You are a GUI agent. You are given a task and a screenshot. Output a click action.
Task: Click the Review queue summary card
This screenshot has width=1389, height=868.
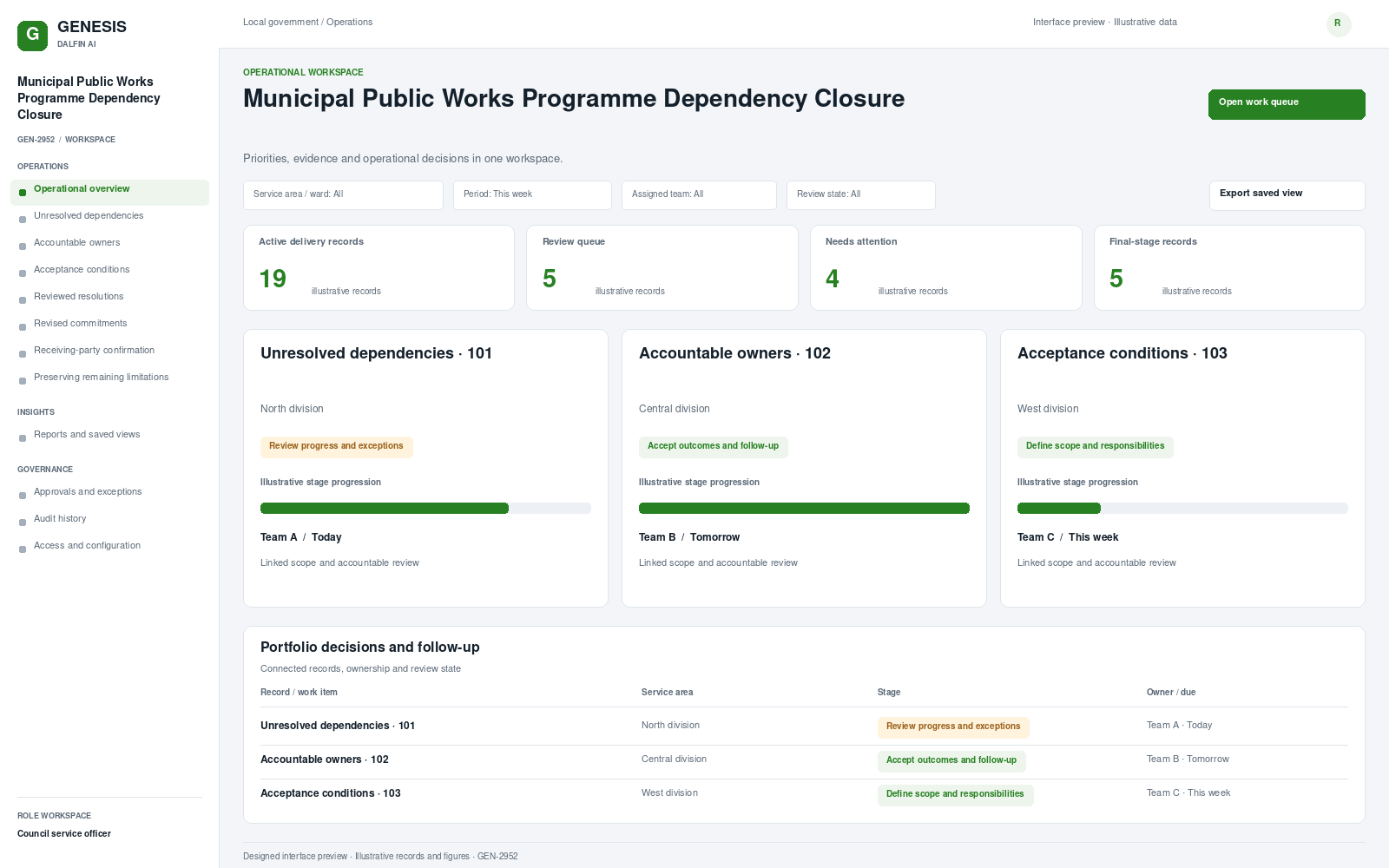click(662, 267)
